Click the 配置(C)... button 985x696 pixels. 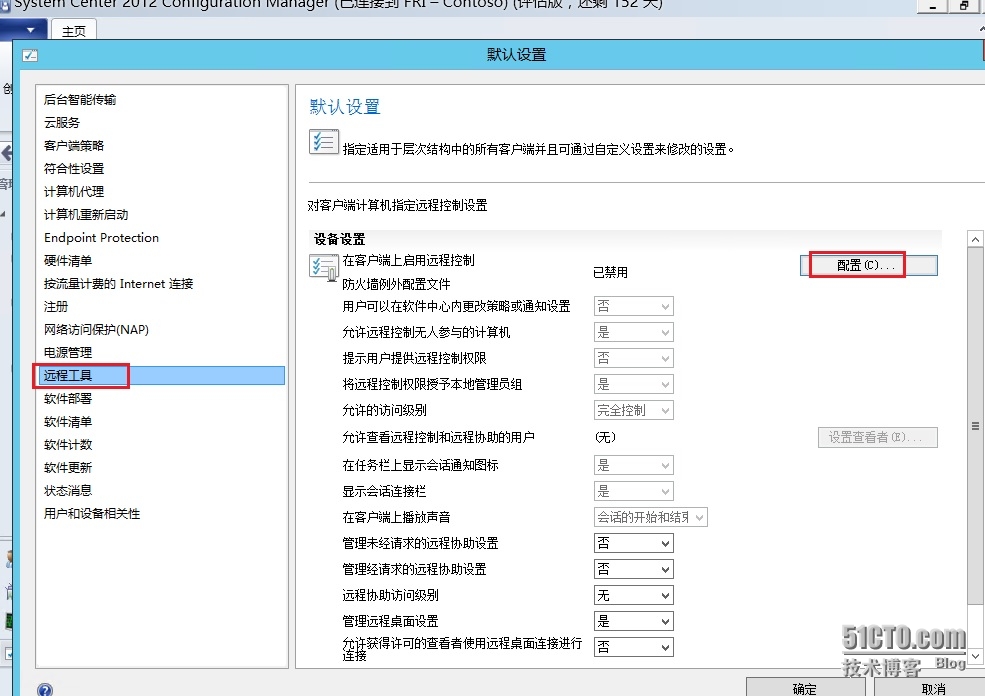[x=868, y=265]
